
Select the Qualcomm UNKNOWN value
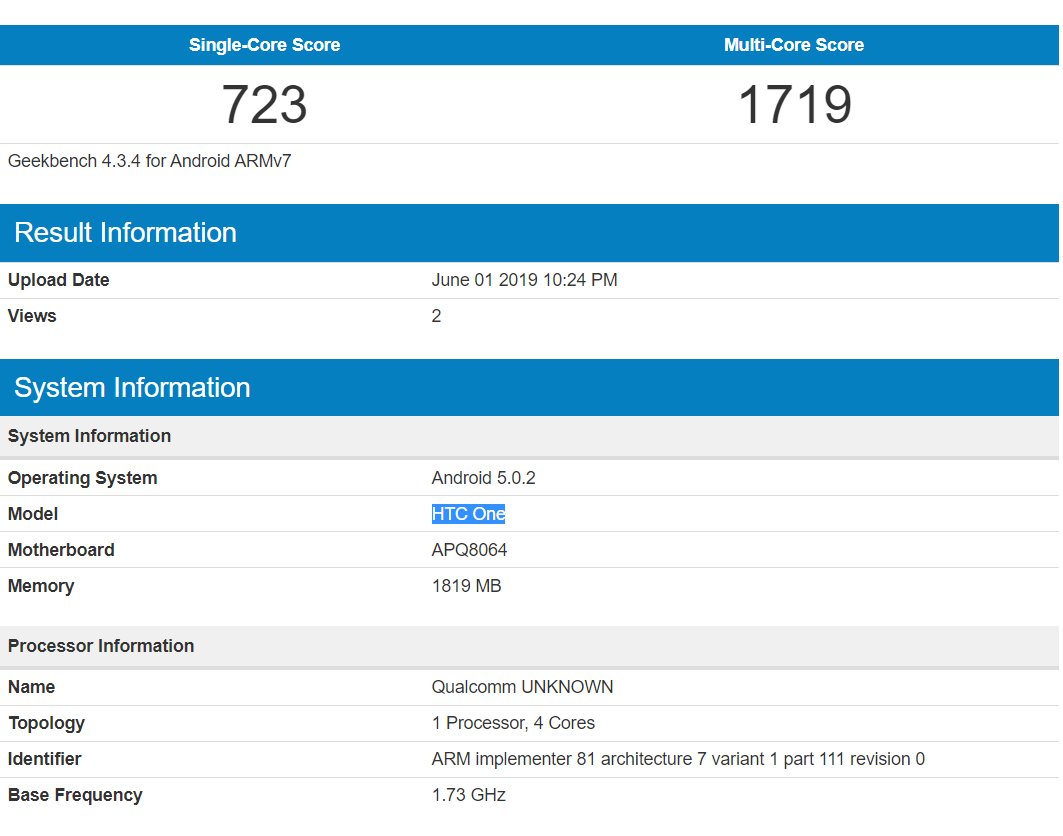point(522,687)
